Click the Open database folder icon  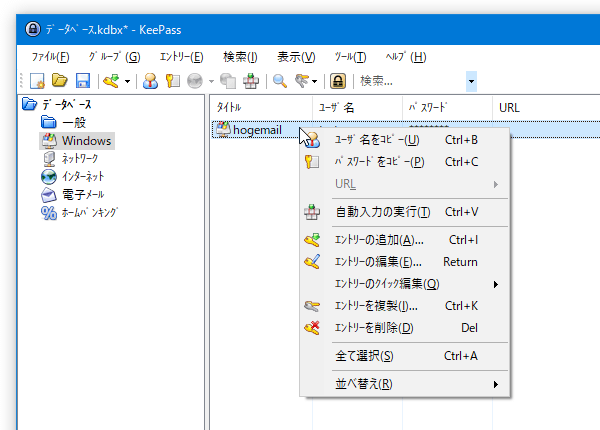(x=60, y=81)
